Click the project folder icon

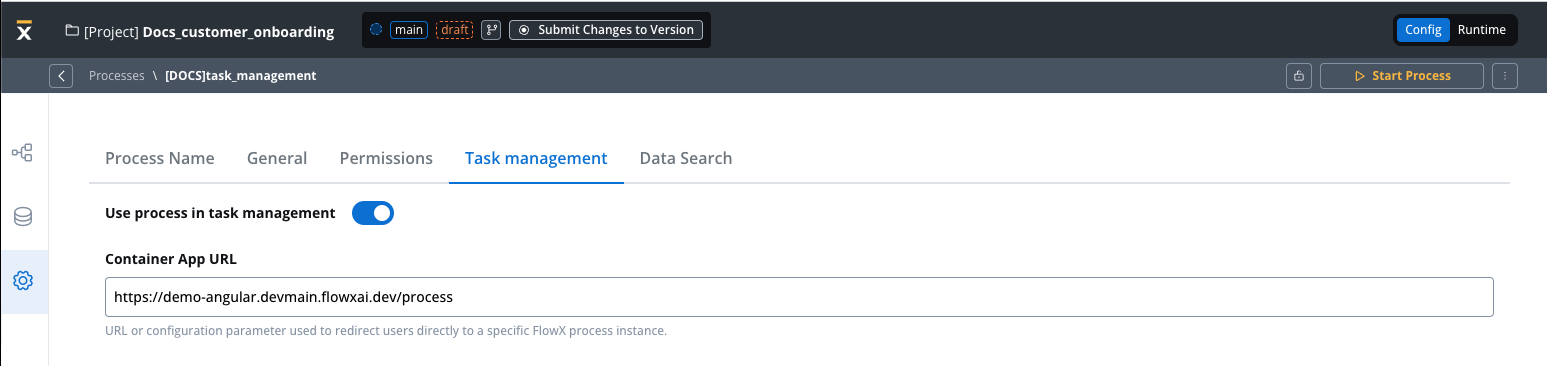[x=72, y=31]
